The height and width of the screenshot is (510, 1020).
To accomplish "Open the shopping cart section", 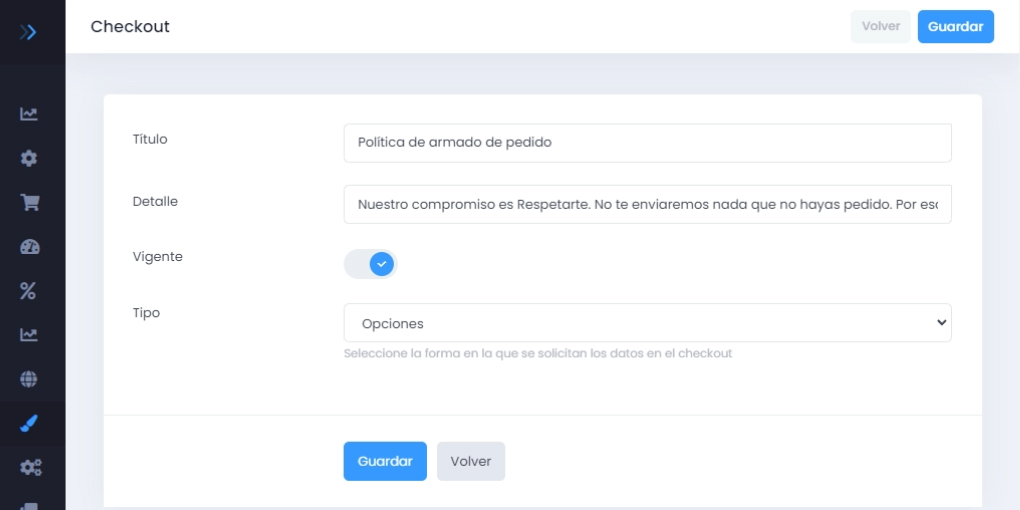I will (x=29, y=202).
